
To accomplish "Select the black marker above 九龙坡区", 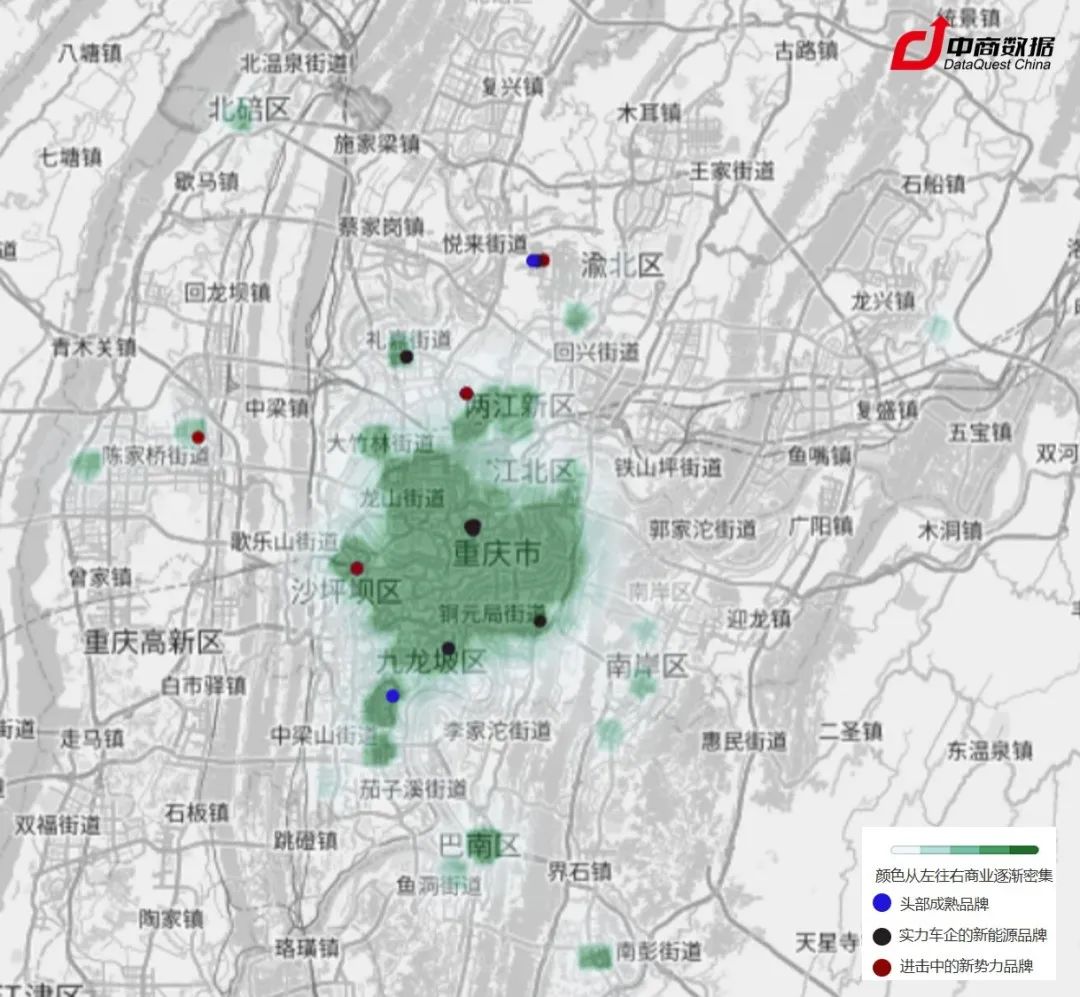I will pyautogui.click(x=449, y=648).
